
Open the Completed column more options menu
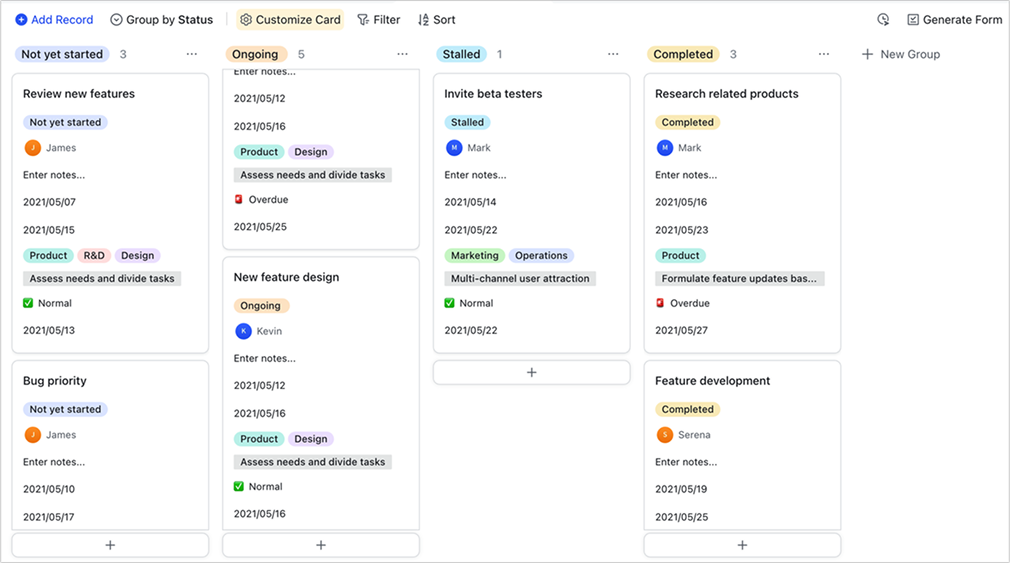click(824, 55)
